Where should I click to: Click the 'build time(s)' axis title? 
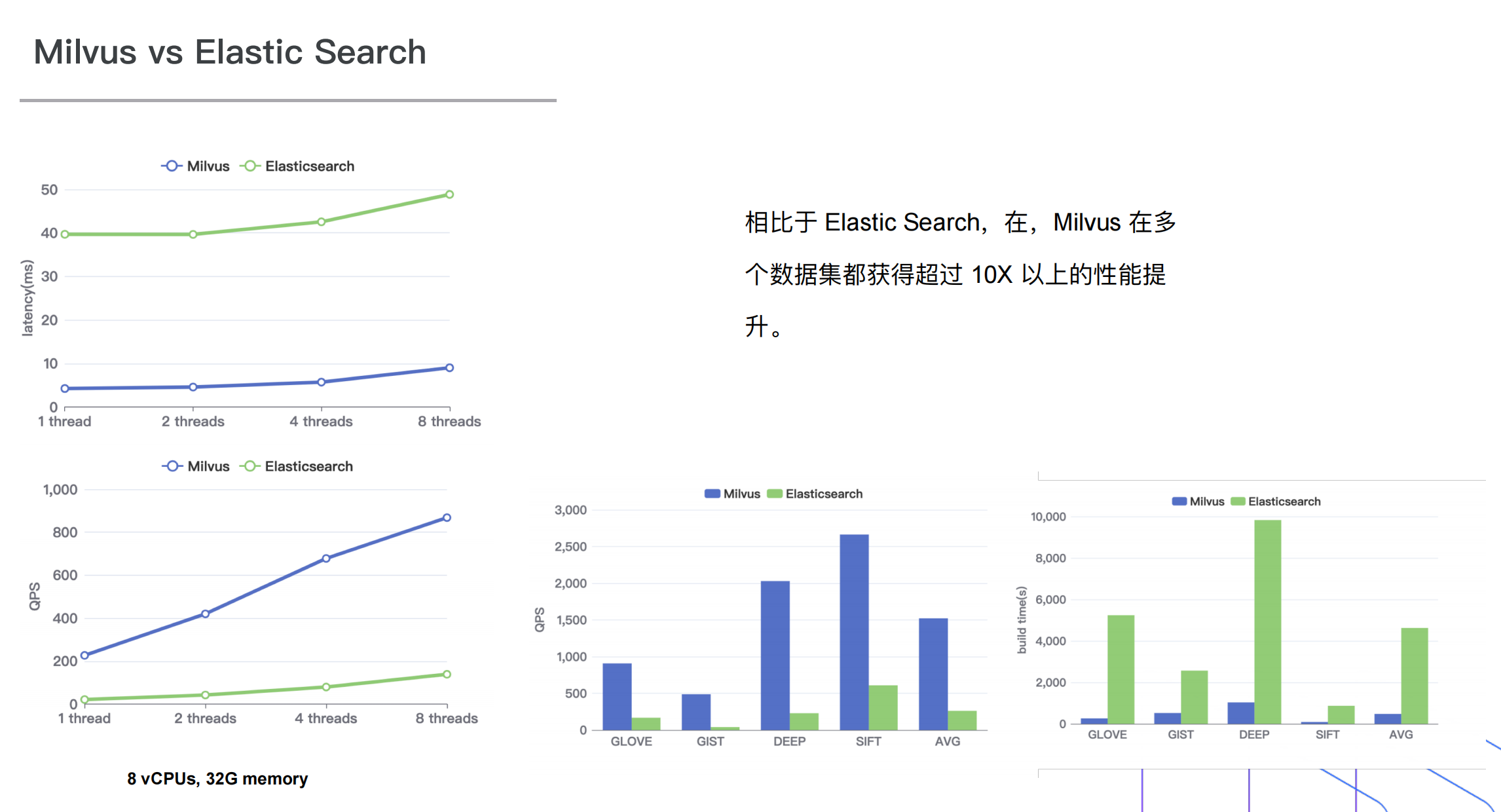click(x=1022, y=619)
